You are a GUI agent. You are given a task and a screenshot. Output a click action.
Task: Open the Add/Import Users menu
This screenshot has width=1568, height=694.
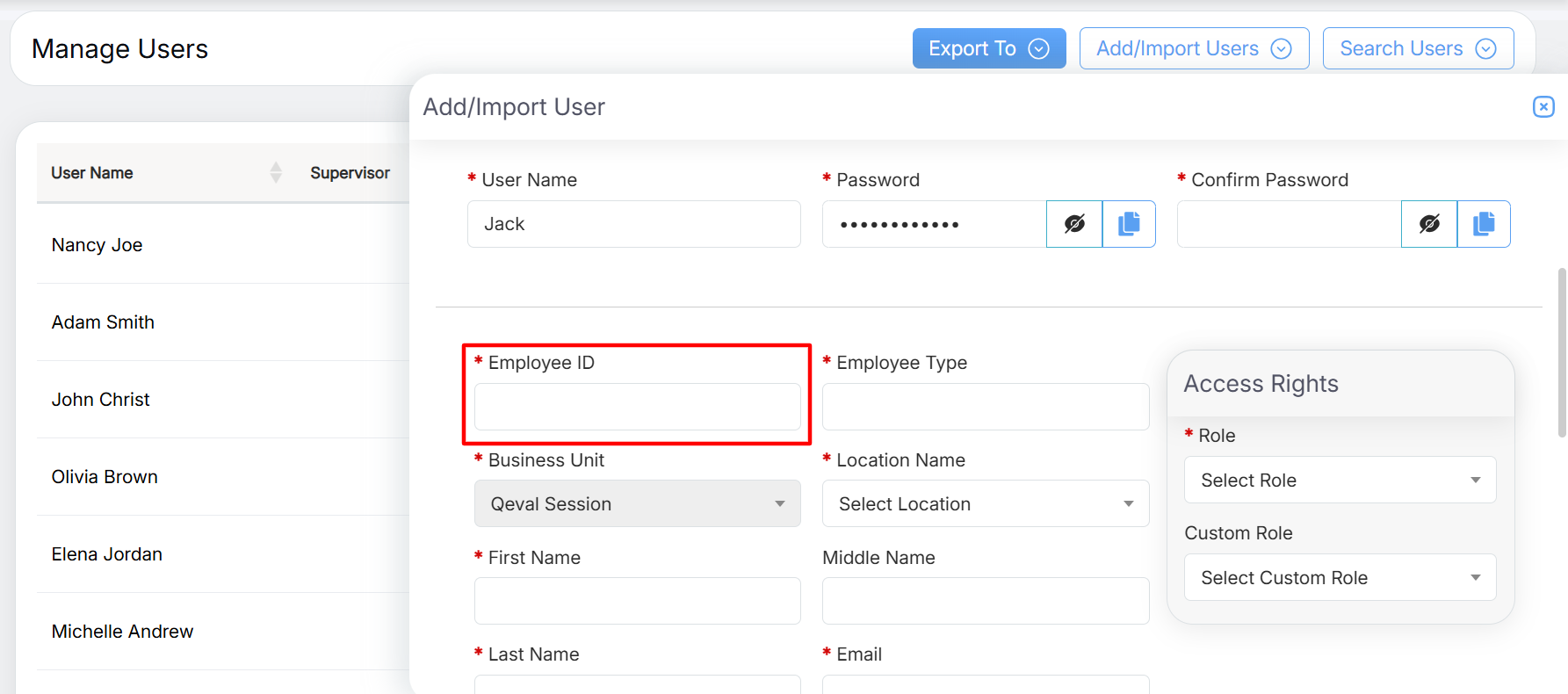point(1193,48)
